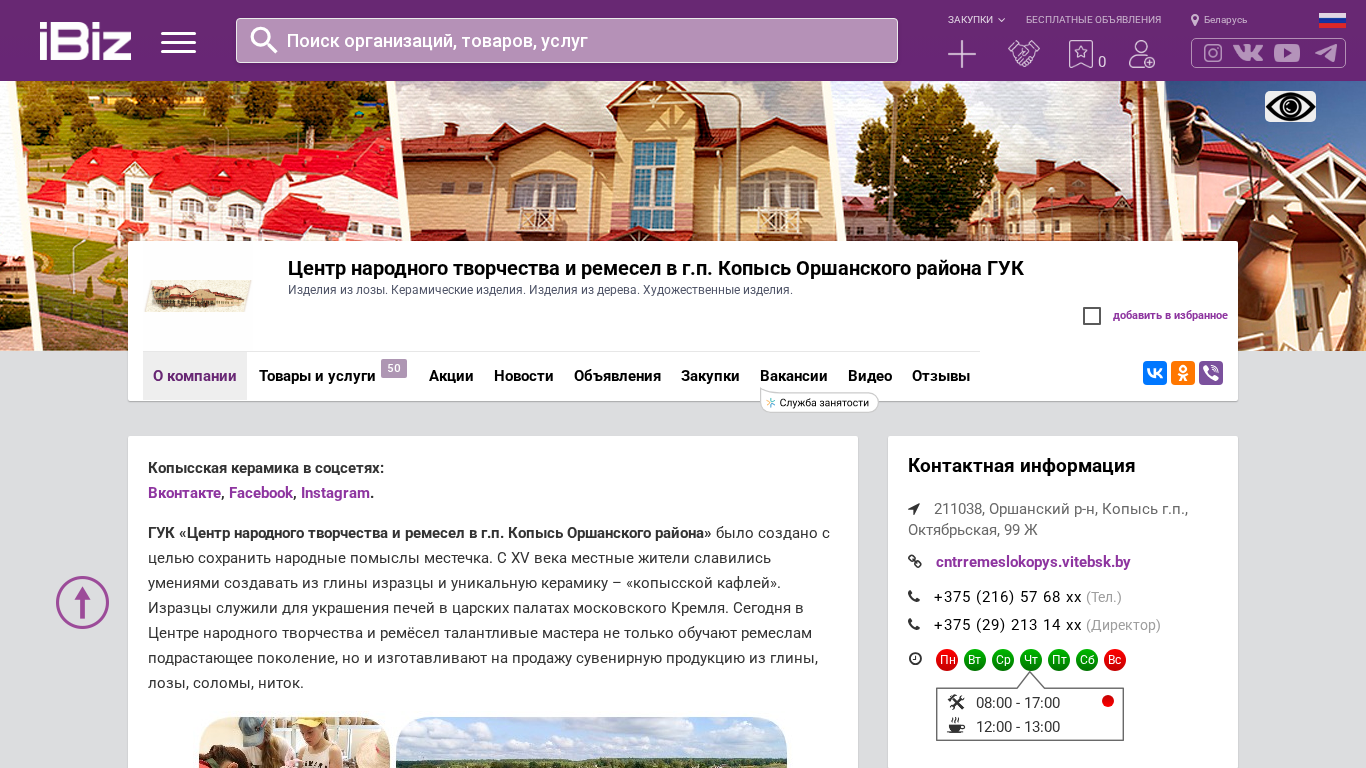Select Ср in work schedule
The width and height of the screenshot is (1366, 768).
click(x=1003, y=660)
